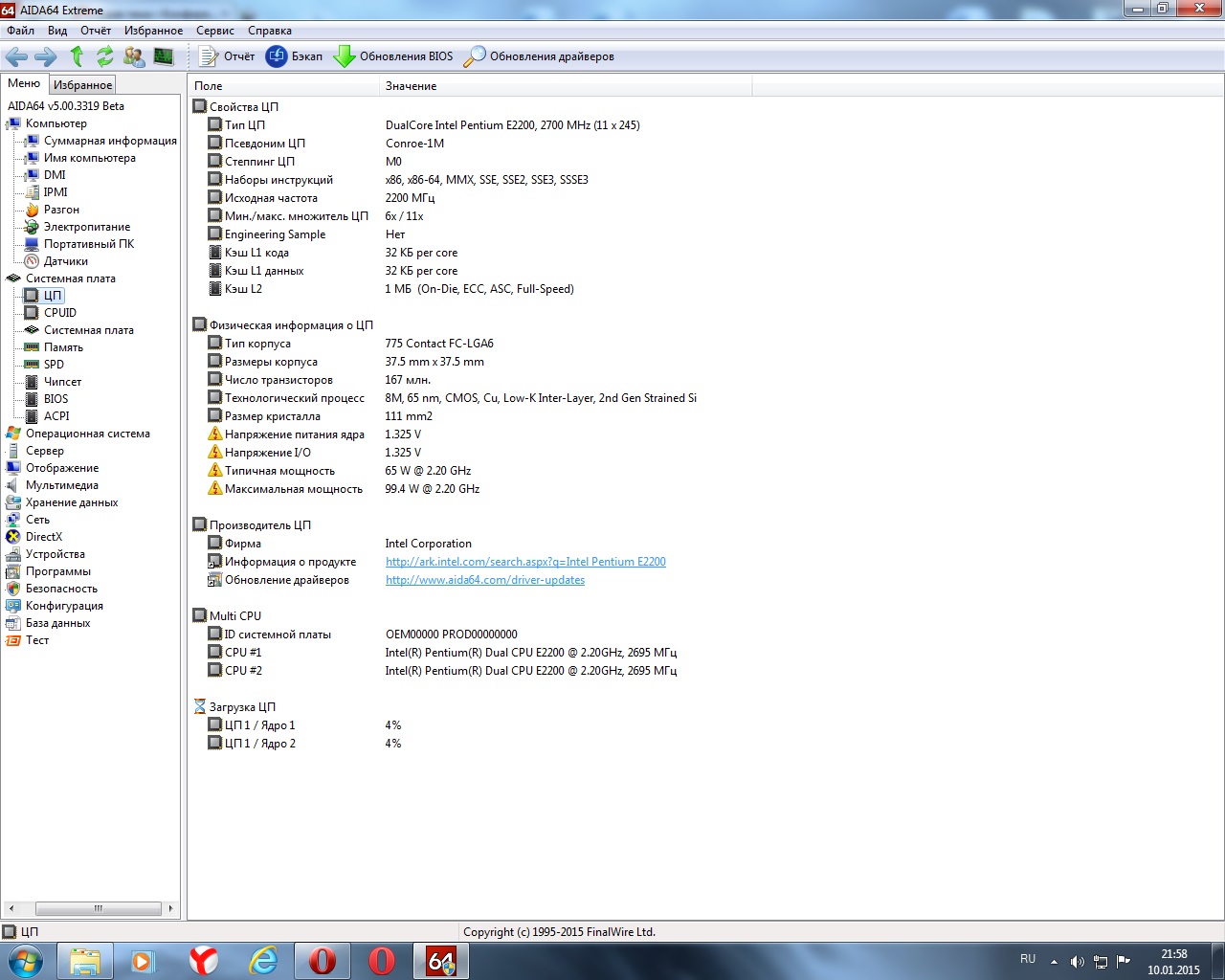Click the Значение column header

point(566,86)
